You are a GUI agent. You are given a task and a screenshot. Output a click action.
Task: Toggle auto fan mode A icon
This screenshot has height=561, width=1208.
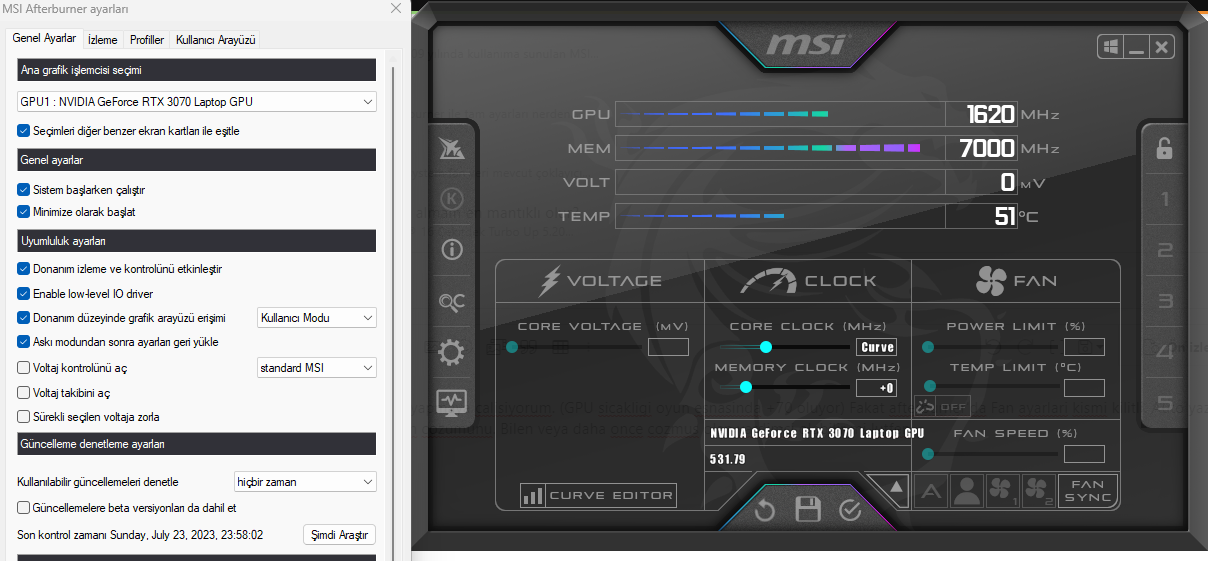(x=931, y=490)
